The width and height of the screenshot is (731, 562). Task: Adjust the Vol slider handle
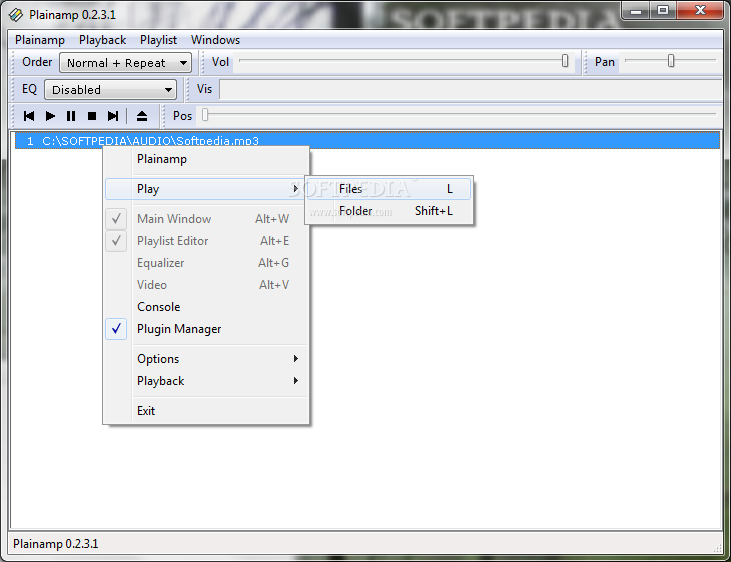click(x=565, y=61)
